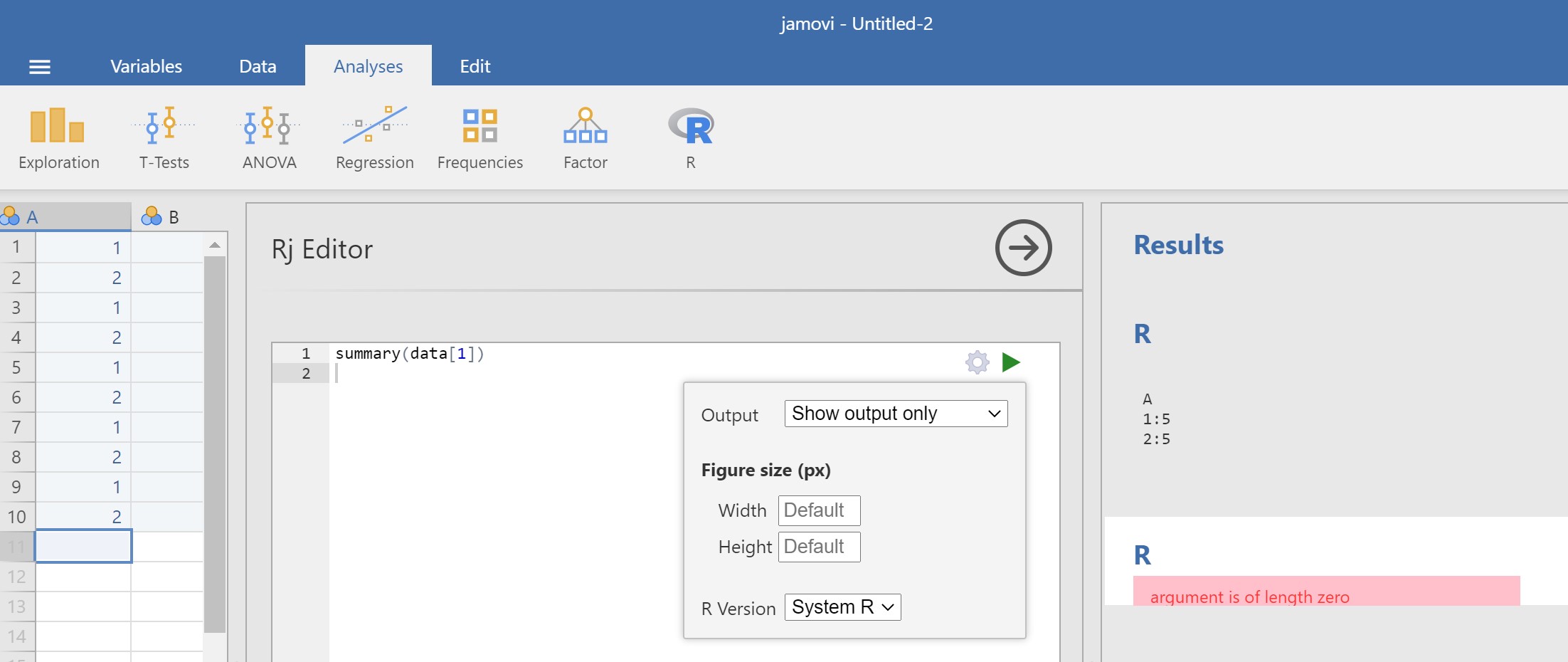
Task: Open the hamburger menu
Action: tap(40, 65)
